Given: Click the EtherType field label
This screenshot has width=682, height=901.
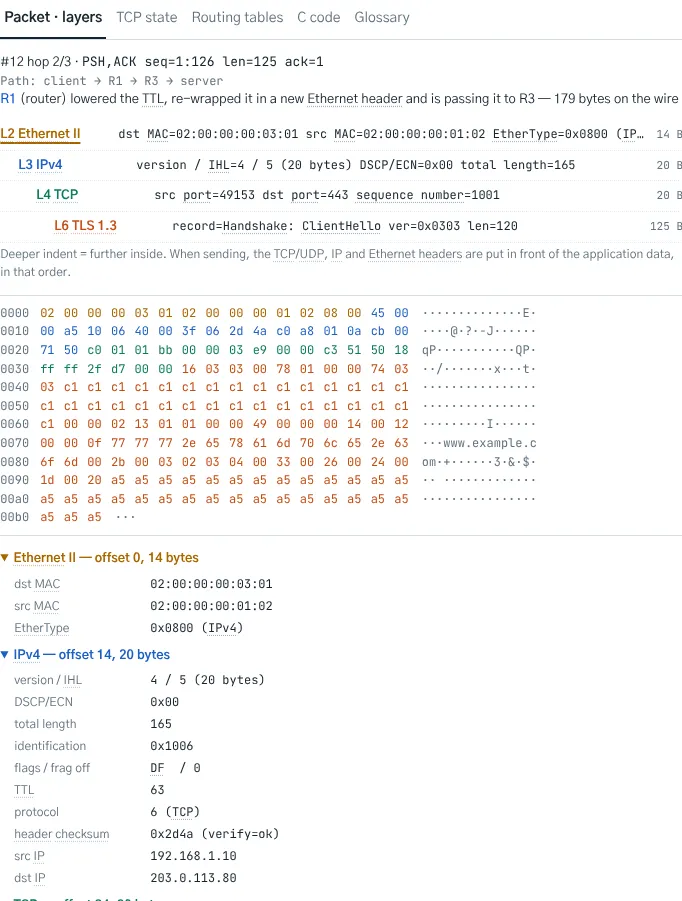Looking at the screenshot, I should [x=41, y=627].
